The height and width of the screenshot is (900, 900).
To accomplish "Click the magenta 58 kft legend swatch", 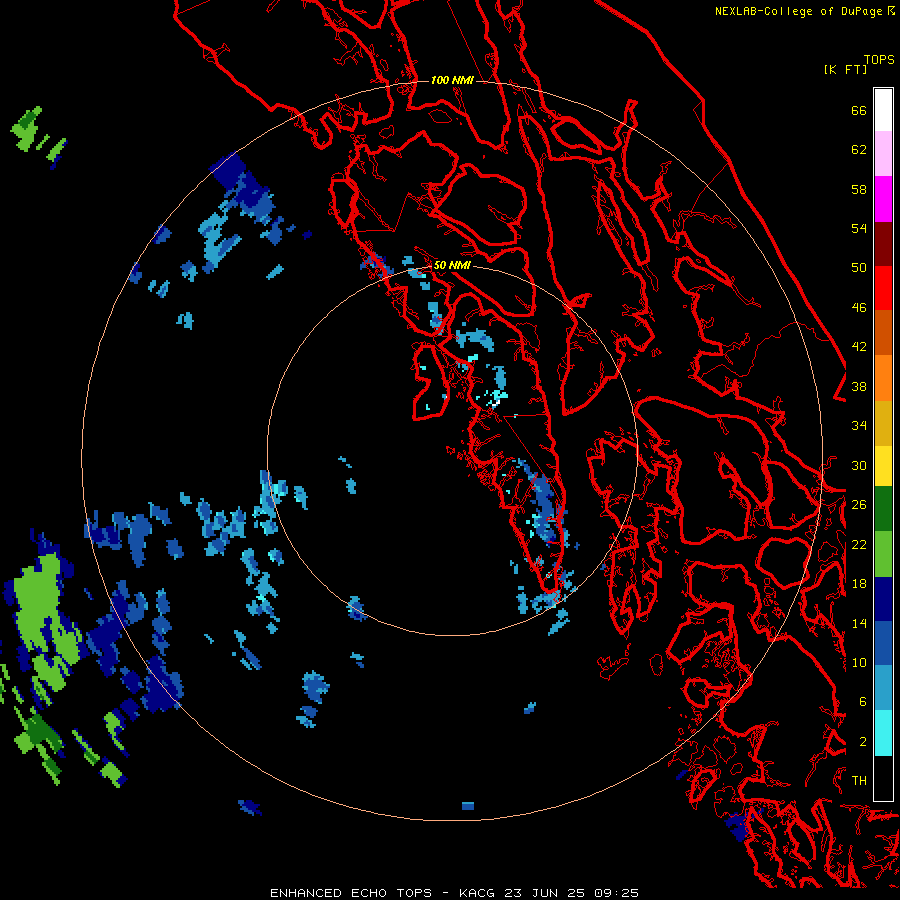I will pyautogui.click(x=883, y=199).
